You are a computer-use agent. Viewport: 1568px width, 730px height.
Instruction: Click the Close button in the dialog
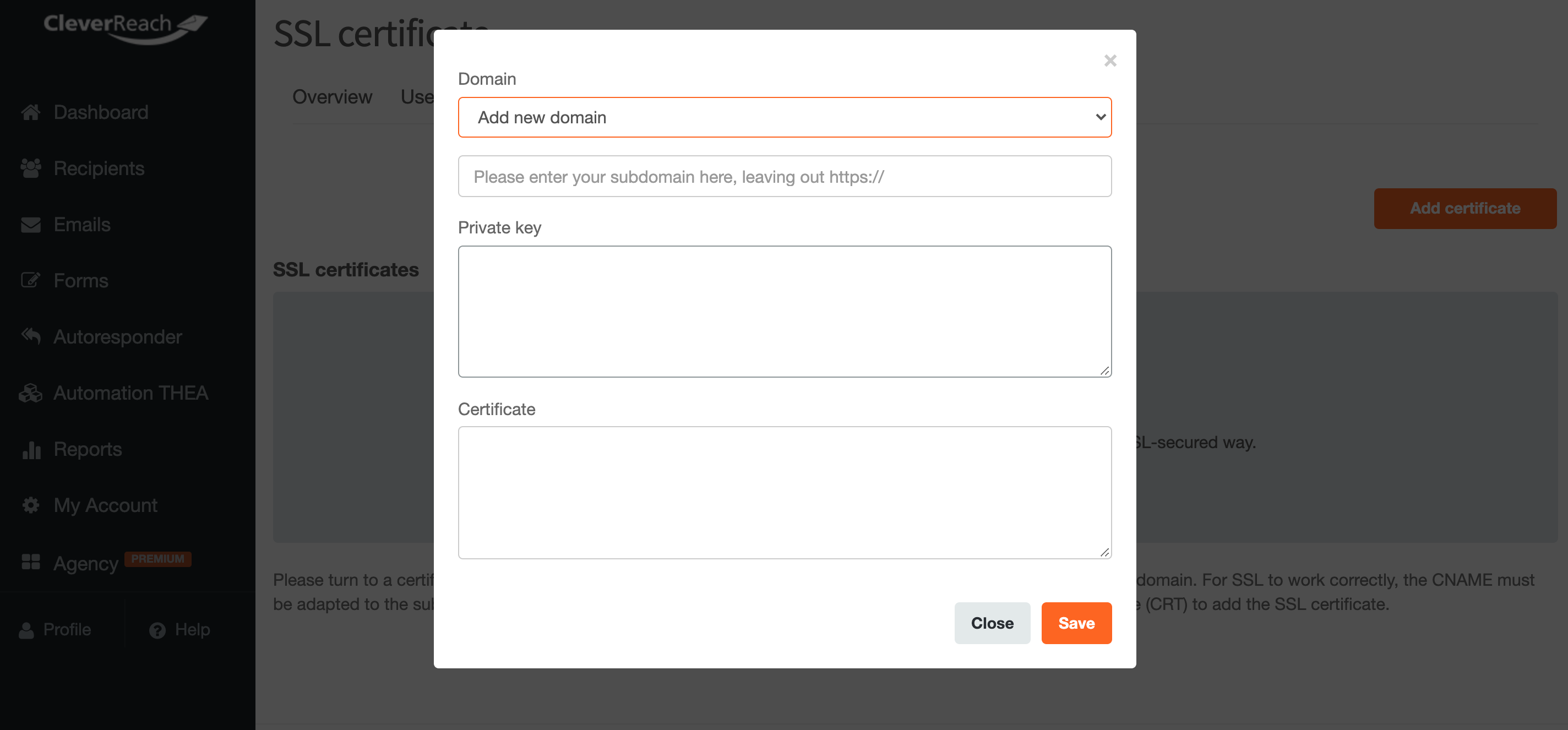tap(992, 623)
